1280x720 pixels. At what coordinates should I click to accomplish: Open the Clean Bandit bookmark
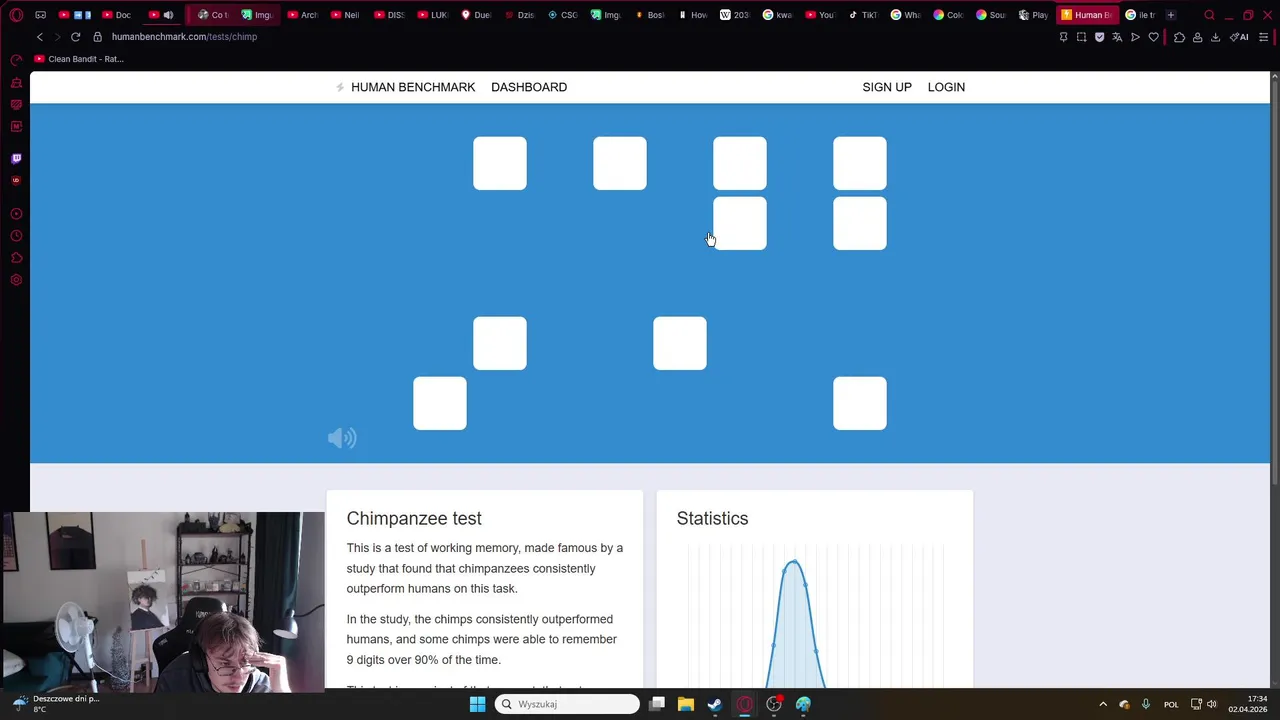[x=79, y=59]
